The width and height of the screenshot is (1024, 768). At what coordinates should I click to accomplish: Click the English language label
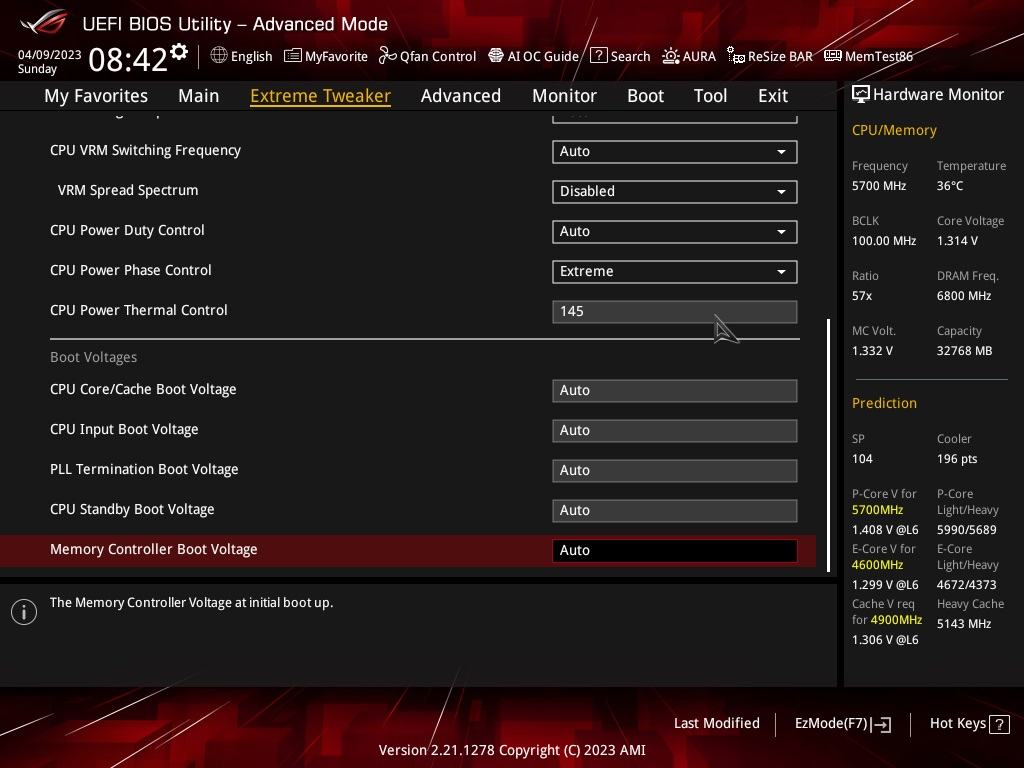coord(251,56)
